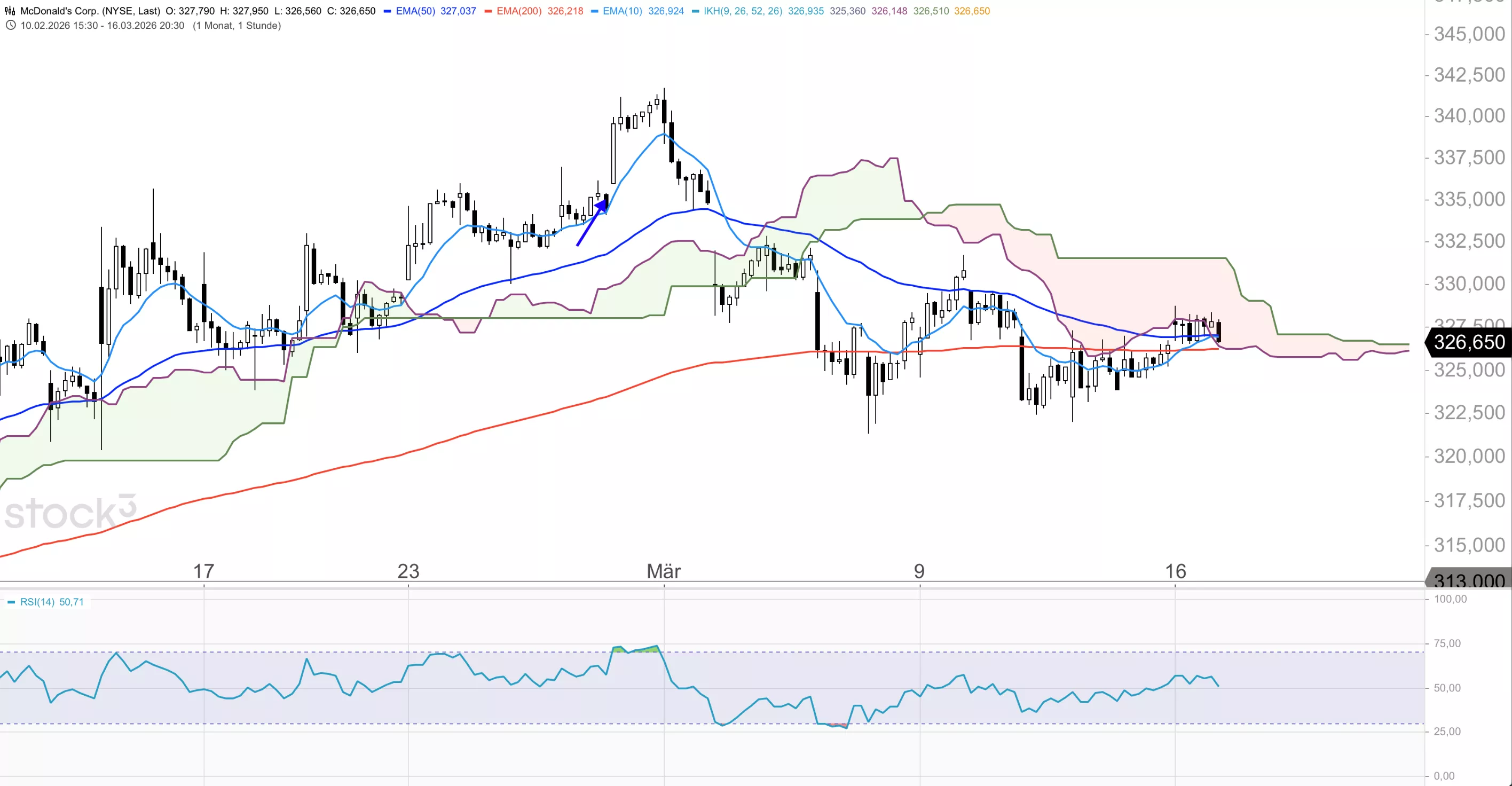Click the clock icon beside date range
The height and width of the screenshot is (786, 1512).
click(11, 25)
